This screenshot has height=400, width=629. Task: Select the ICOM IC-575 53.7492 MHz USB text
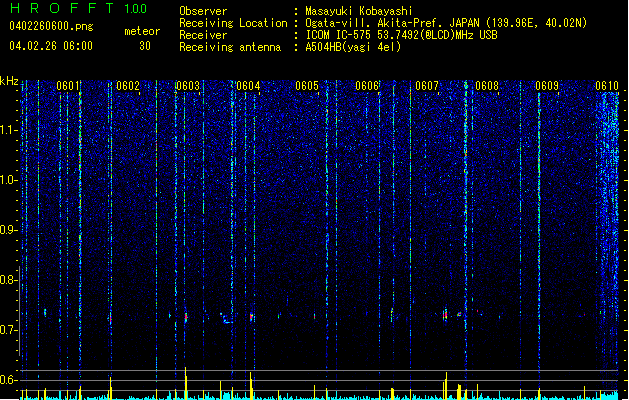click(x=402, y=35)
